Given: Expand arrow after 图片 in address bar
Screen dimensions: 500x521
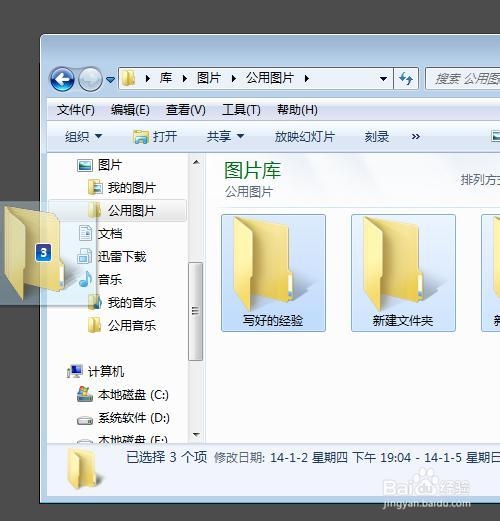Looking at the screenshot, I should (x=234, y=79).
